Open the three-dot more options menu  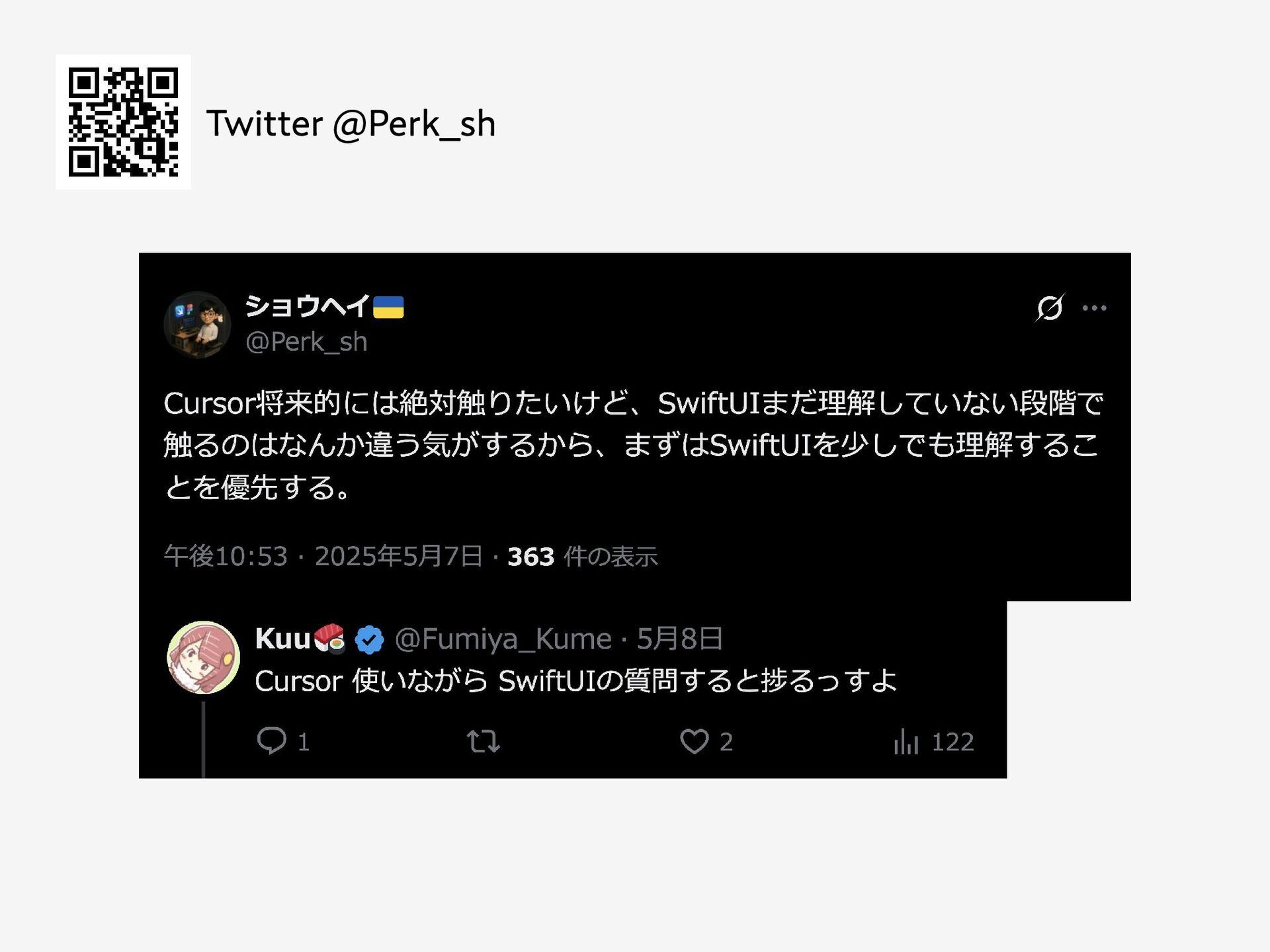tap(1094, 307)
